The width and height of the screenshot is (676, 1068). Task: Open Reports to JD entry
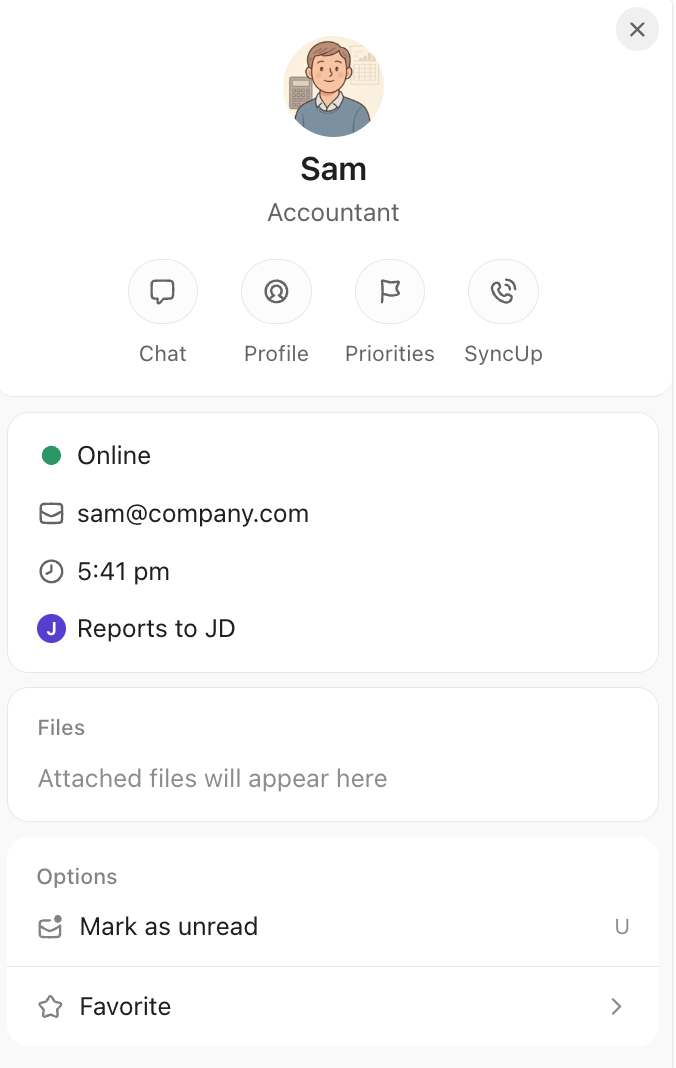click(x=156, y=628)
